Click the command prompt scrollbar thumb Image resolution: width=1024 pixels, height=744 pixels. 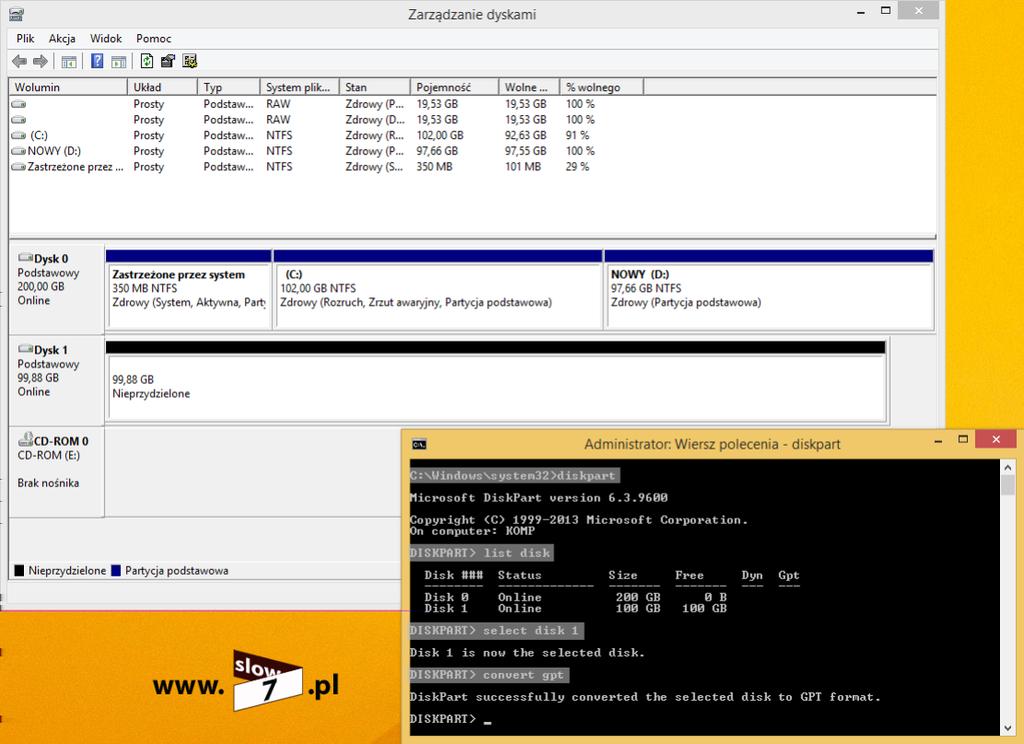click(1008, 486)
